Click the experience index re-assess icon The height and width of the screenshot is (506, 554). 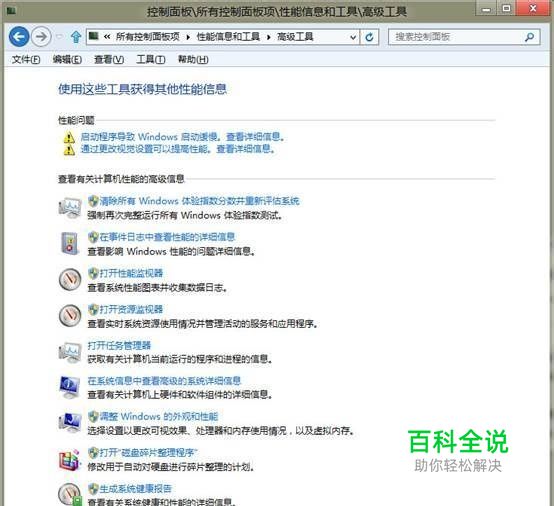point(70,208)
